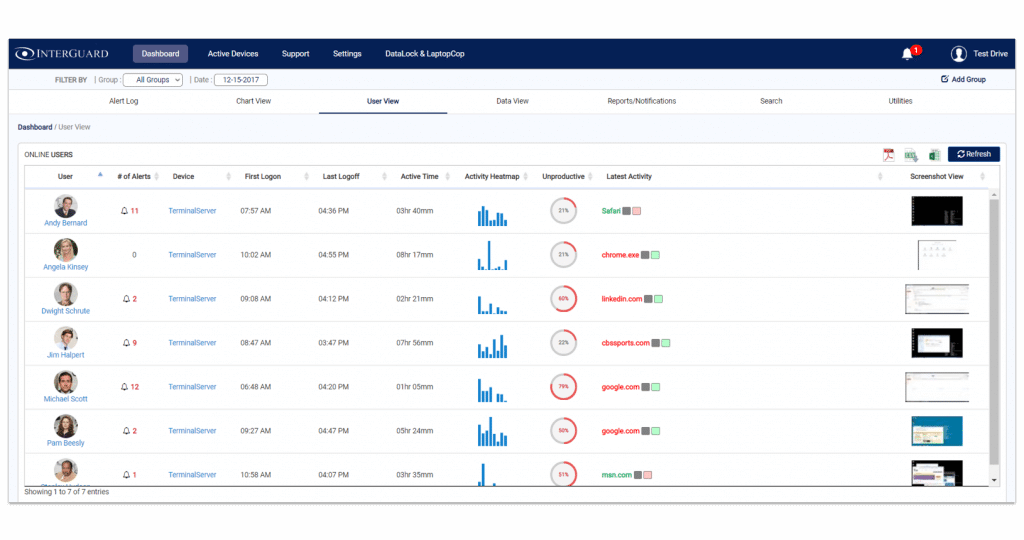Export the table as CSV

pyautogui.click(x=911, y=155)
